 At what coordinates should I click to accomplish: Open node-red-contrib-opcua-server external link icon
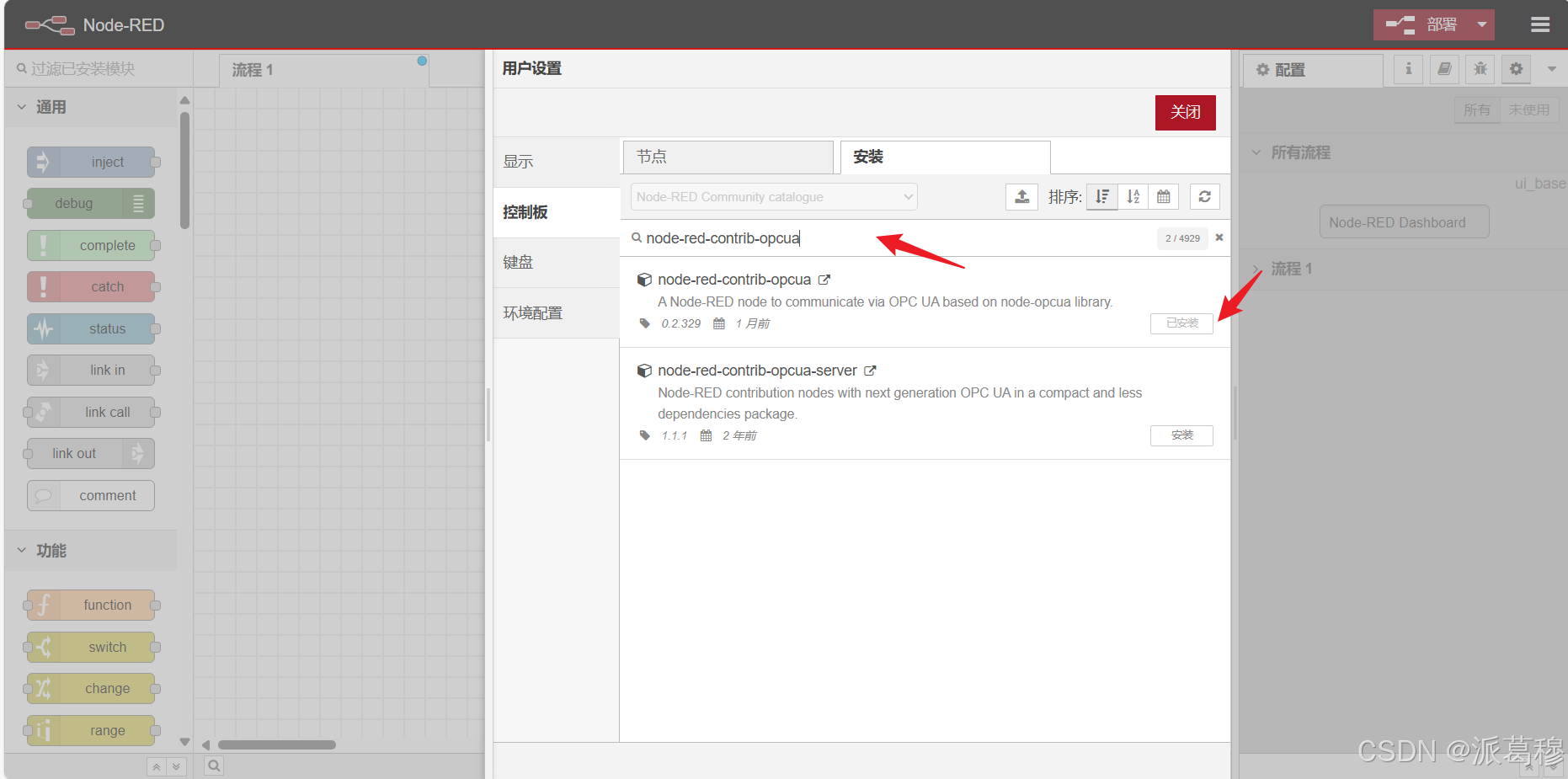coord(870,371)
